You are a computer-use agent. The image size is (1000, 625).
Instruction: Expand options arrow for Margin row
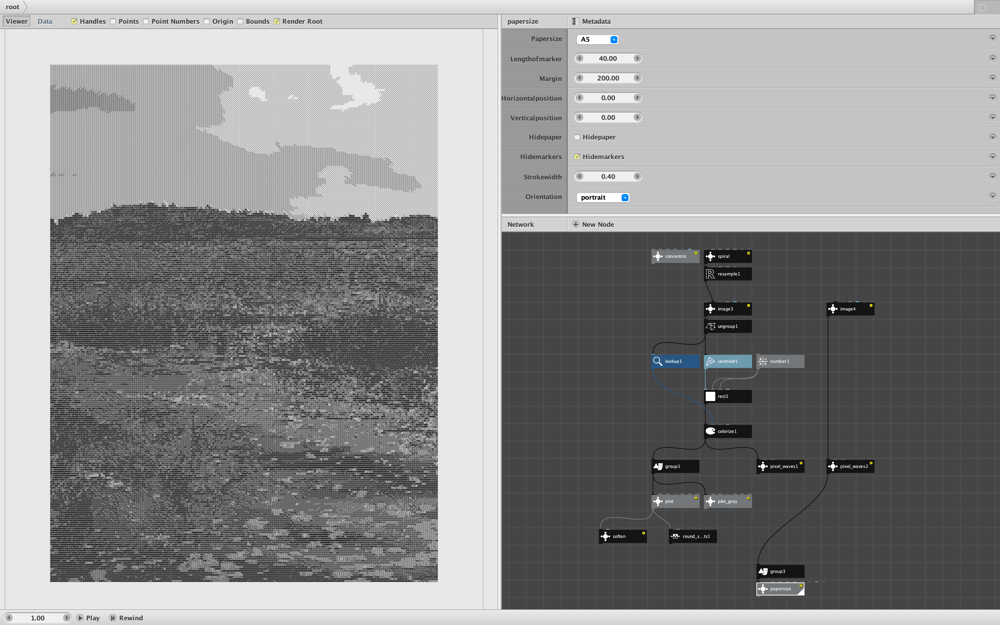pos(992,77)
